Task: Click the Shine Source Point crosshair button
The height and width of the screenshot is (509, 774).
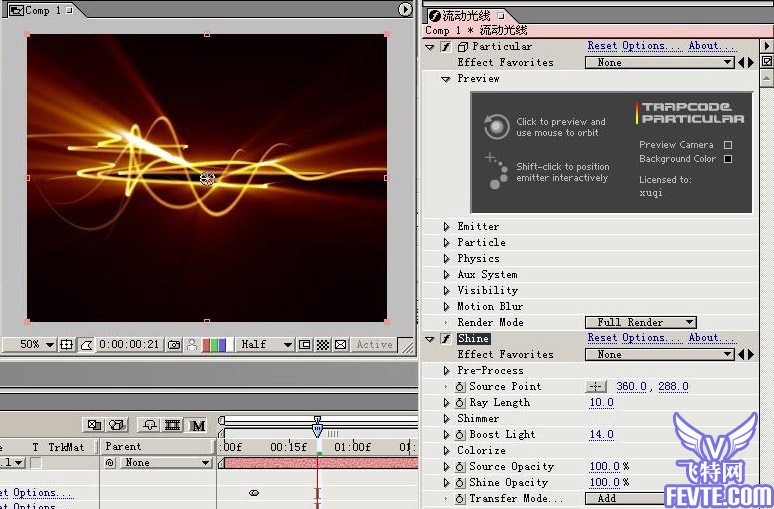Action: click(596, 387)
